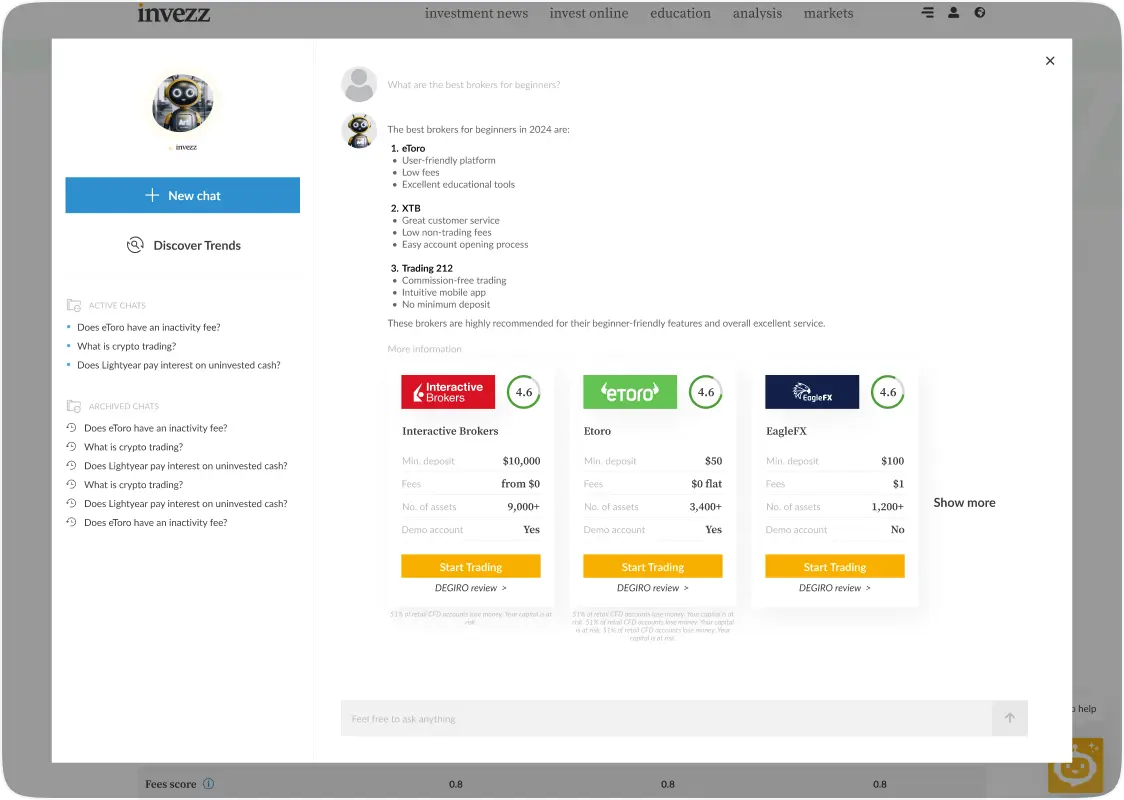Open the hamburger menu icon in the header
1124x800 pixels.
(x=928, y=12)
